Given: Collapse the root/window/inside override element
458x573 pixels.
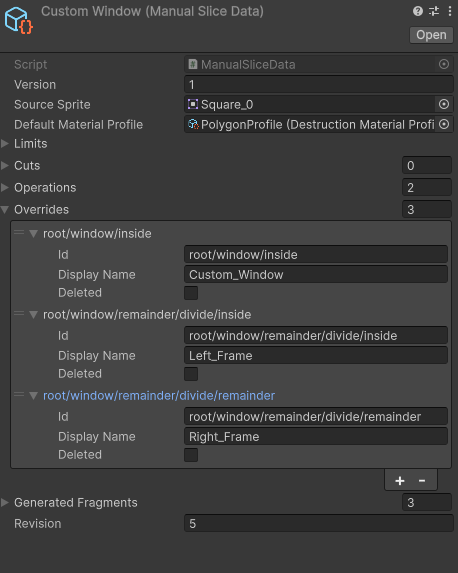Looking at the screenshot, I should pos(33,234).
